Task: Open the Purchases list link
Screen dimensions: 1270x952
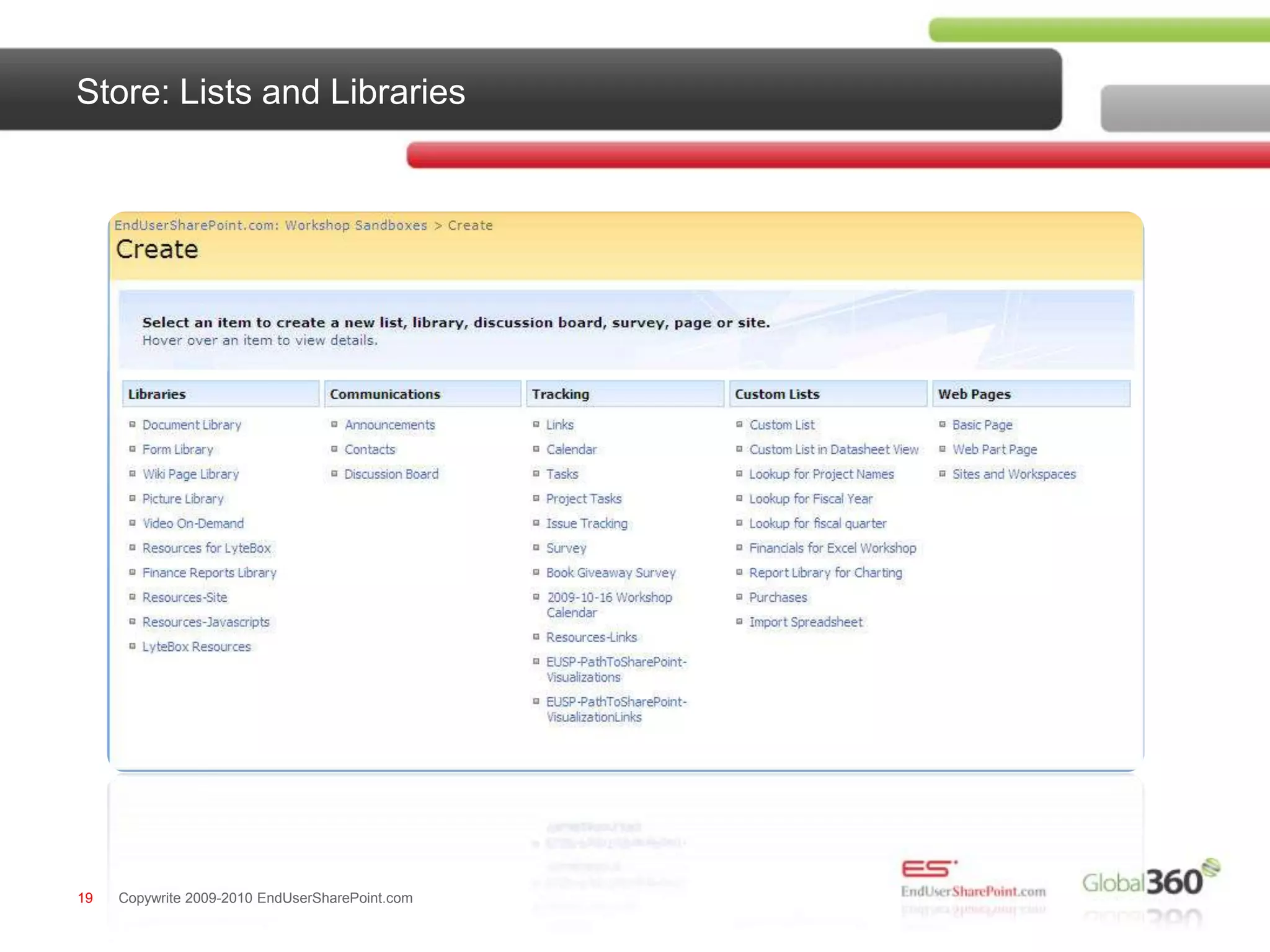Action: click(778, 597)
